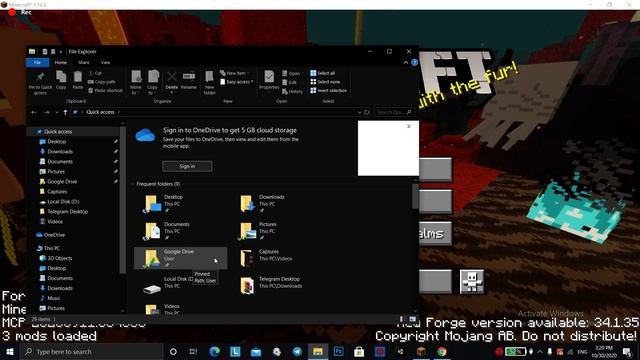This screenshot has height=360, width=640.
Task: Click the Paste ribbon icon
Action: (78, 80)
